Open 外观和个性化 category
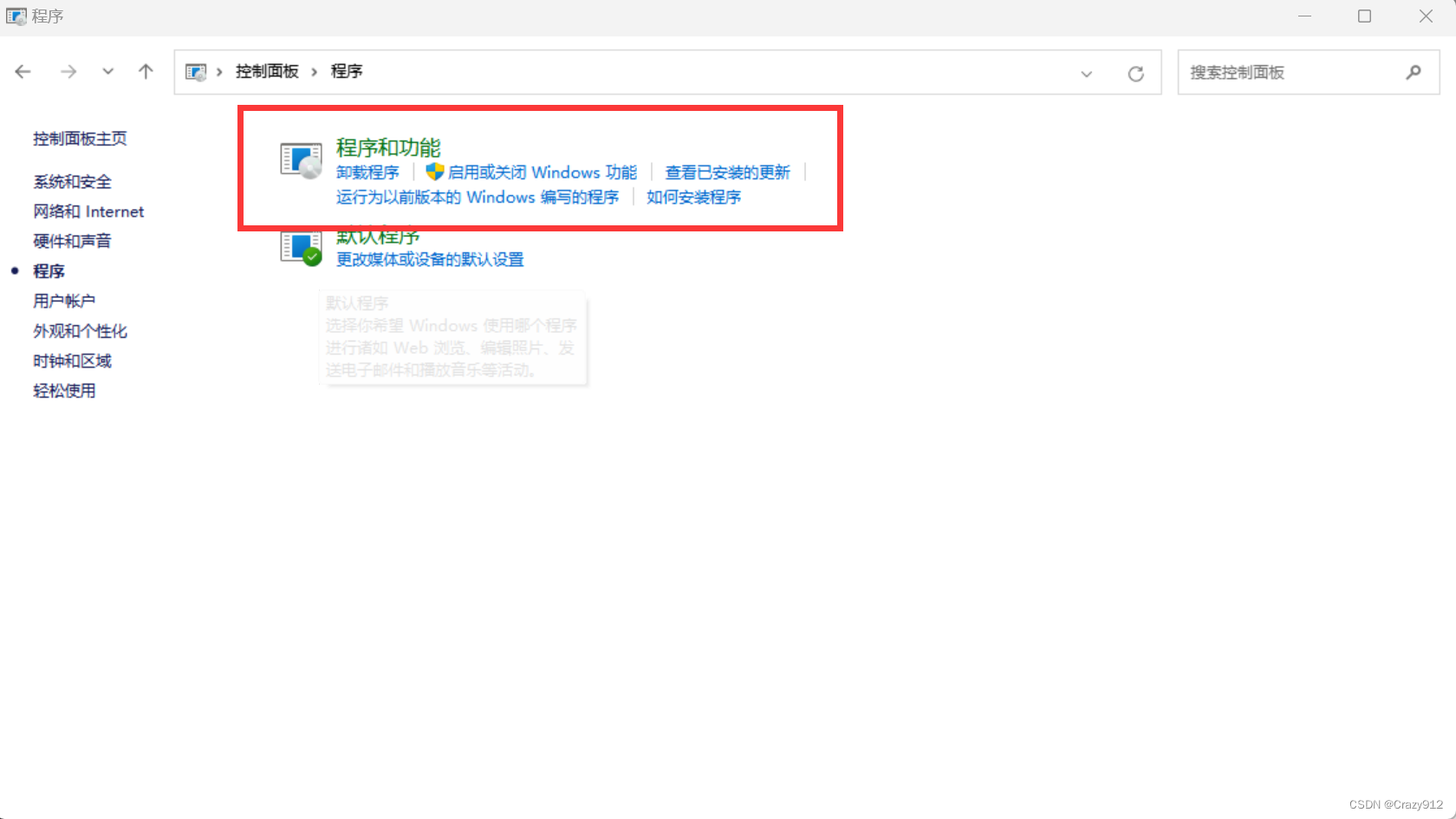The image size is (1456, 819). coord(80,331)
